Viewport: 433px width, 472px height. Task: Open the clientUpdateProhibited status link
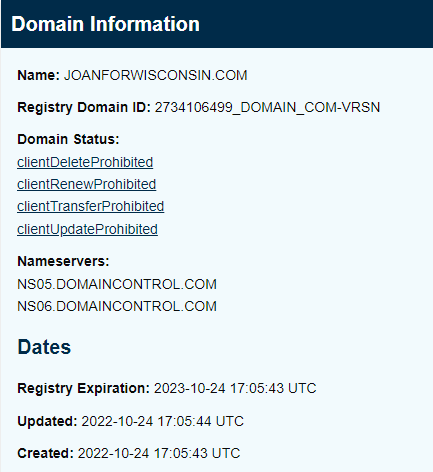(x=87, y=229)
